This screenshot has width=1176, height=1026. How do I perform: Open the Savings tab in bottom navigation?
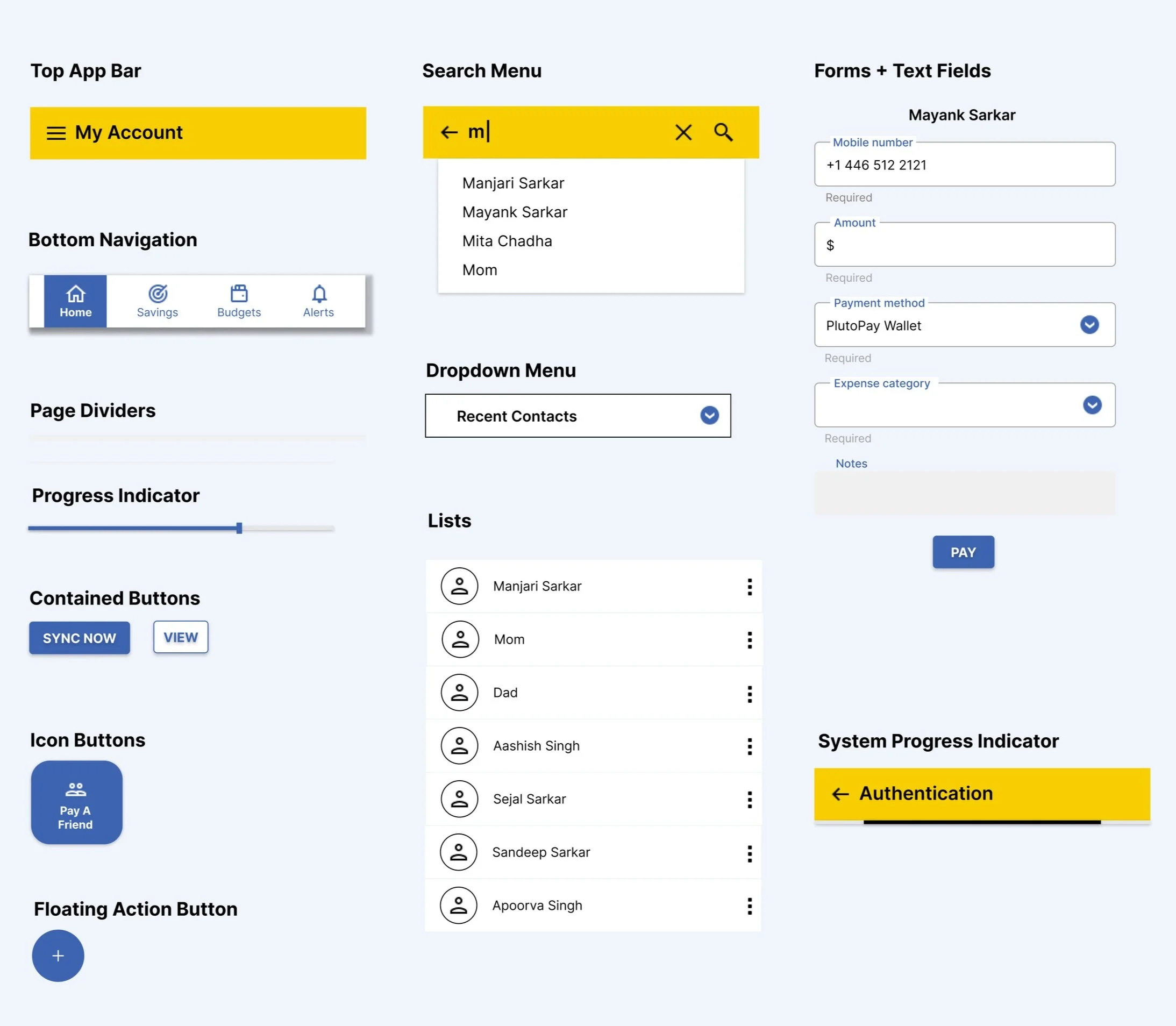158,301
